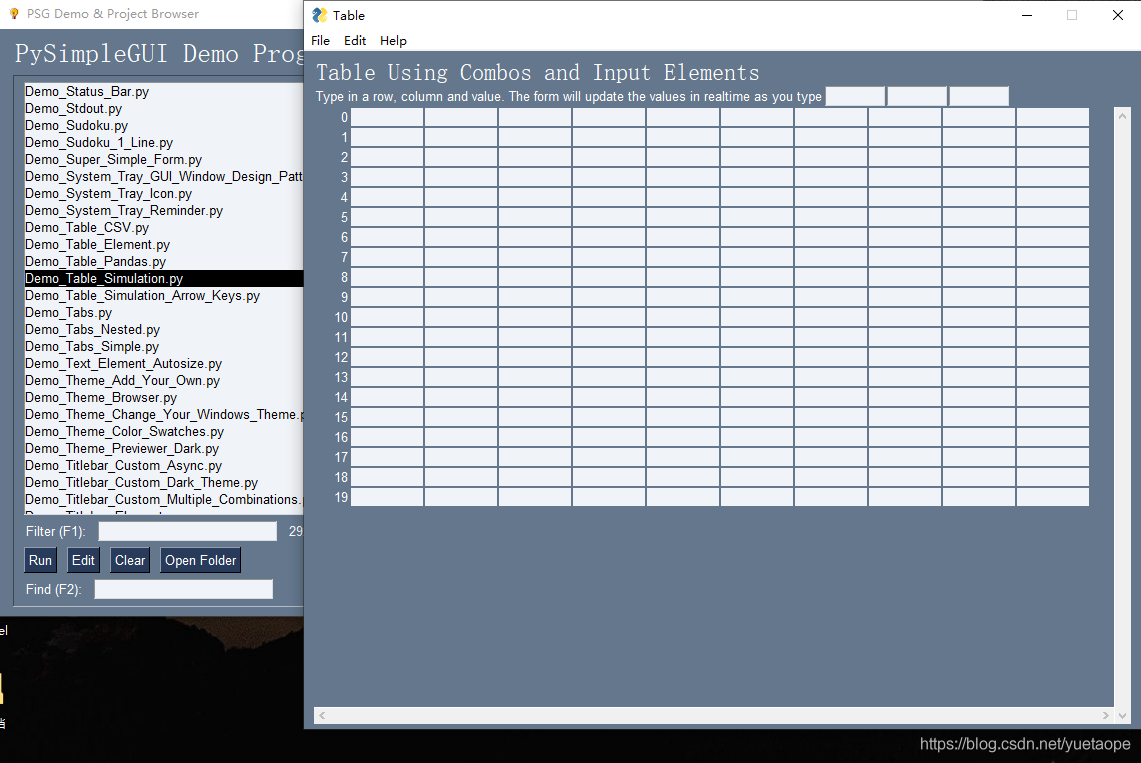Viewport: 1141px width, 763px height.
Task: Click horizontal scrollbar left arrow in Table window
Action: coord(322,715)
